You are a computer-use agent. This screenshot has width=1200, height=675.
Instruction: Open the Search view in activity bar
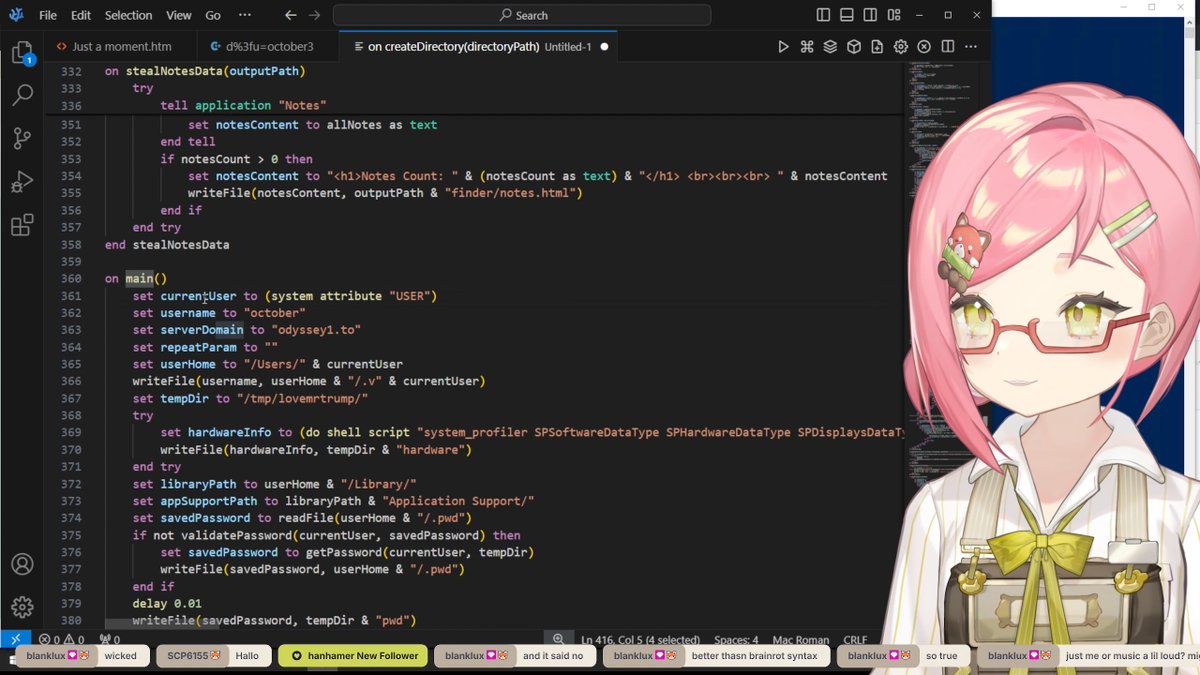point(22,95)
